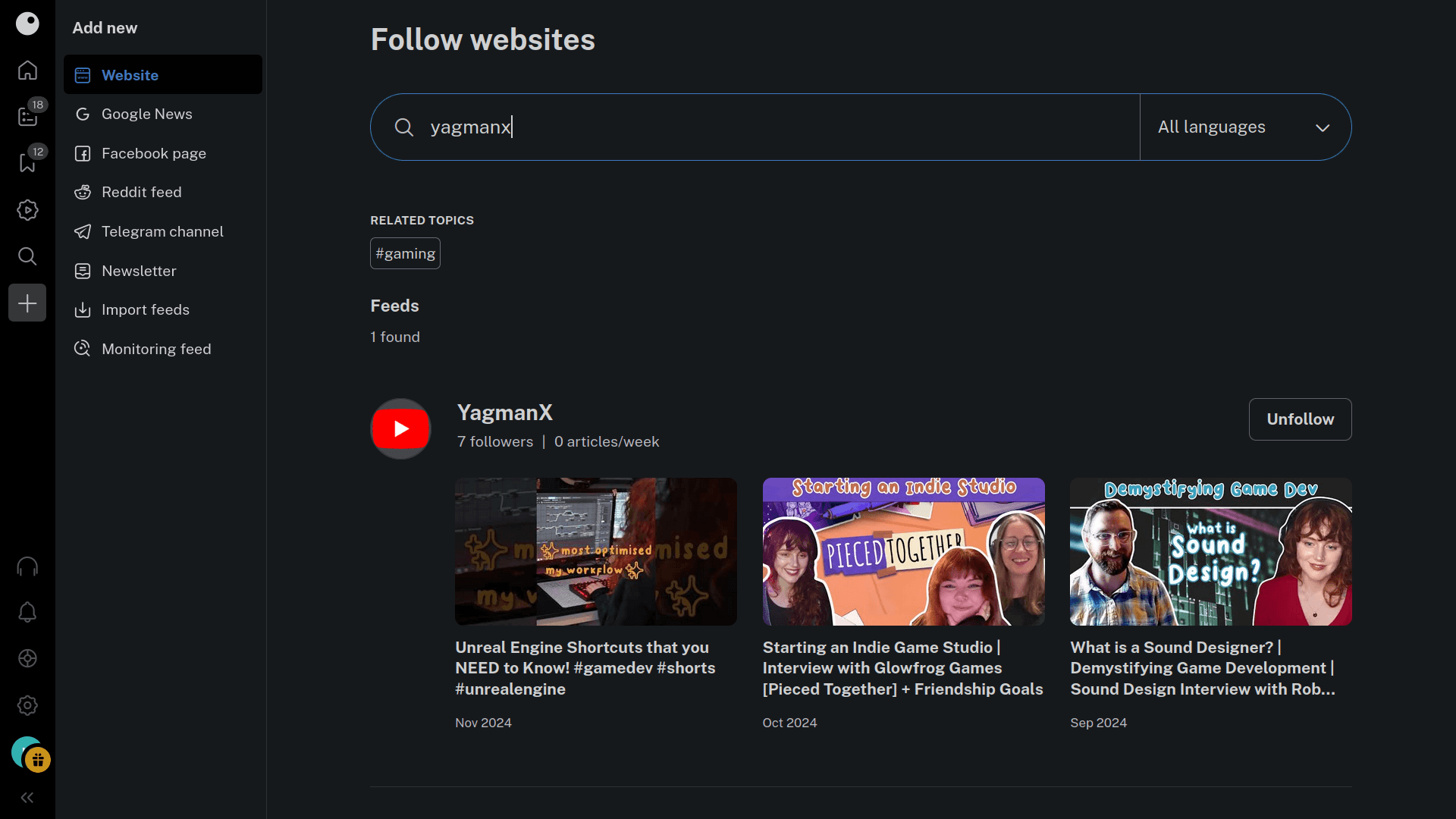Screen dimensions: 1456x819
Task: Click the gift badge on avatar
Action: 38,760
